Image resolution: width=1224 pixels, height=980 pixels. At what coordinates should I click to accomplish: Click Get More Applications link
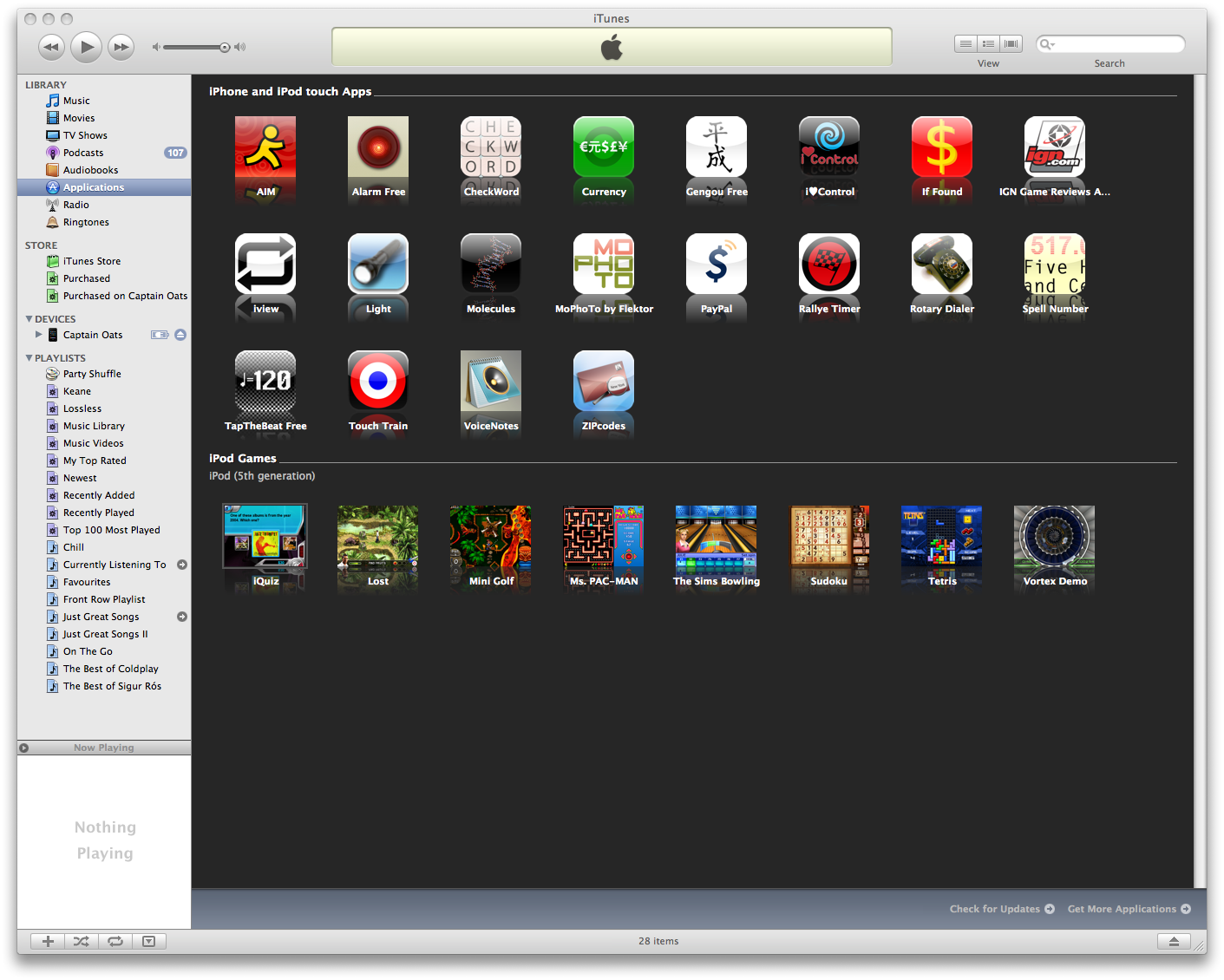click(1129, 909)
